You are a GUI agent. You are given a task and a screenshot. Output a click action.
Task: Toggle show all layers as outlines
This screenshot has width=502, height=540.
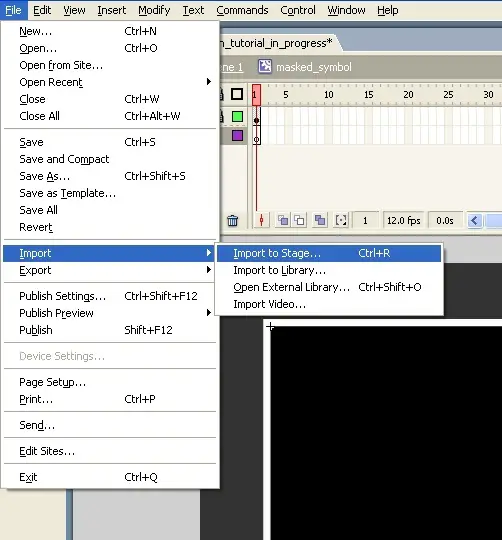(x=237, y=94)
